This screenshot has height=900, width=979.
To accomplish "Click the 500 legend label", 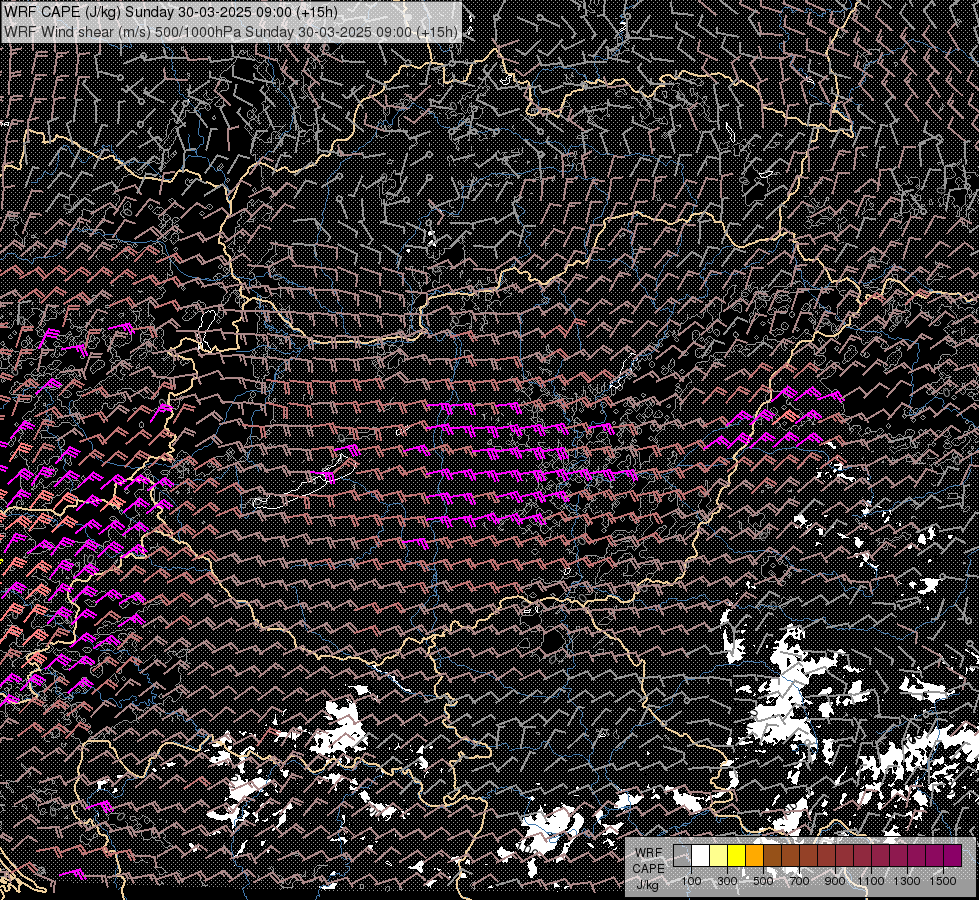I will tap(763, 881).
